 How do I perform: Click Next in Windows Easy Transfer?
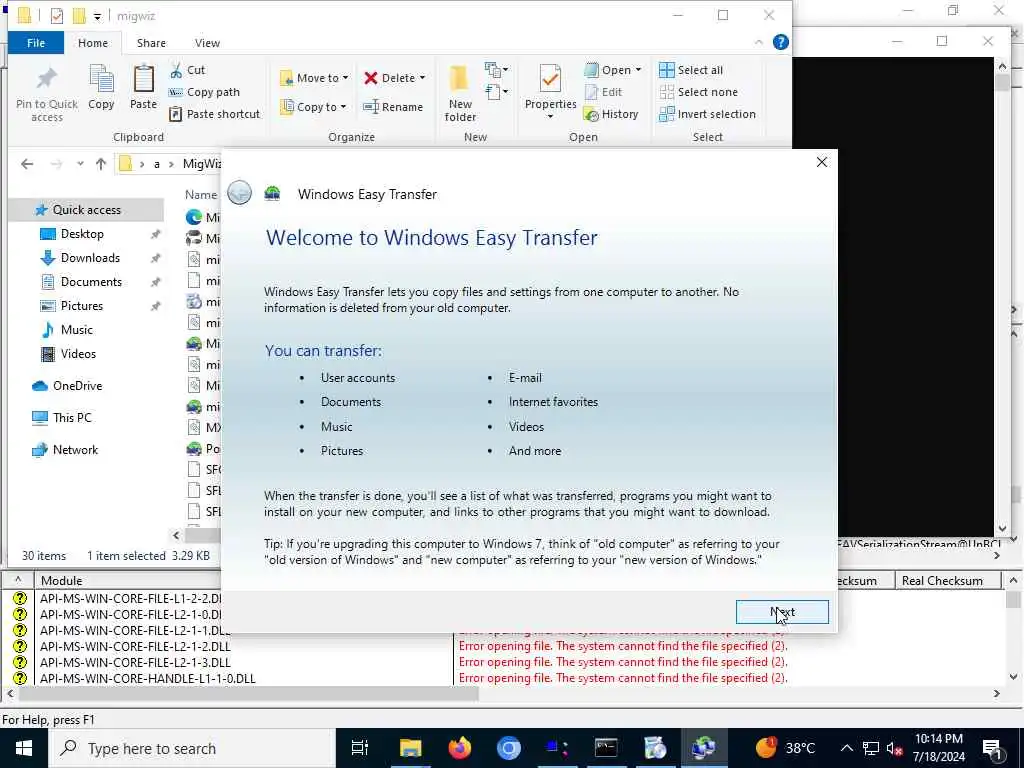click(x=782, y=612)
